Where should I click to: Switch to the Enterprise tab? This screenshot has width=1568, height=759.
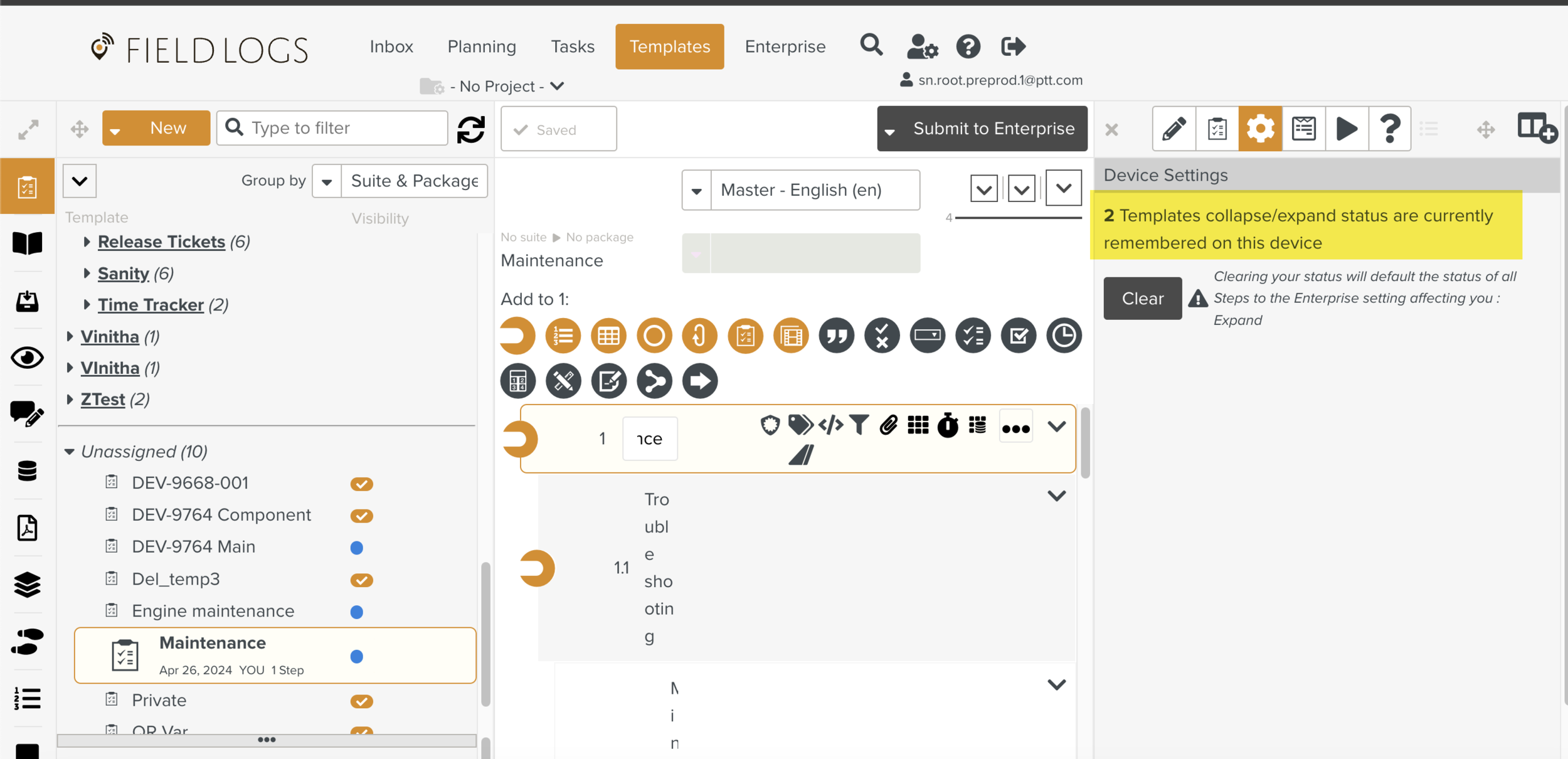pos(785,46)
